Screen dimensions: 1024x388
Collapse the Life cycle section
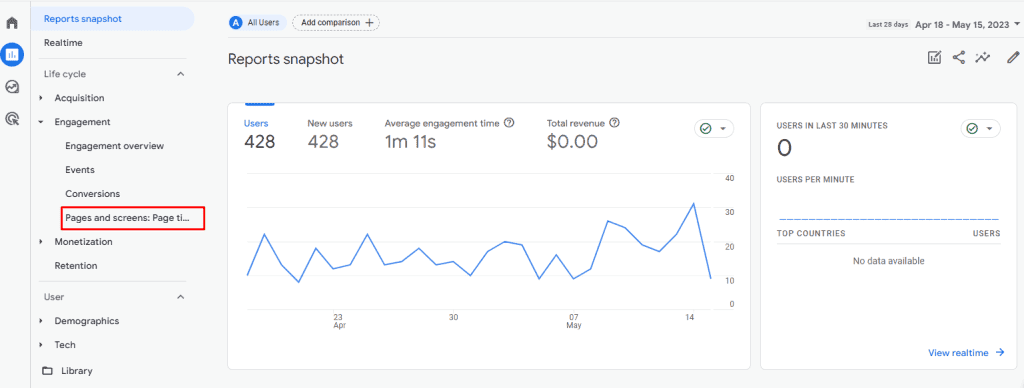[x=181, y=74]
